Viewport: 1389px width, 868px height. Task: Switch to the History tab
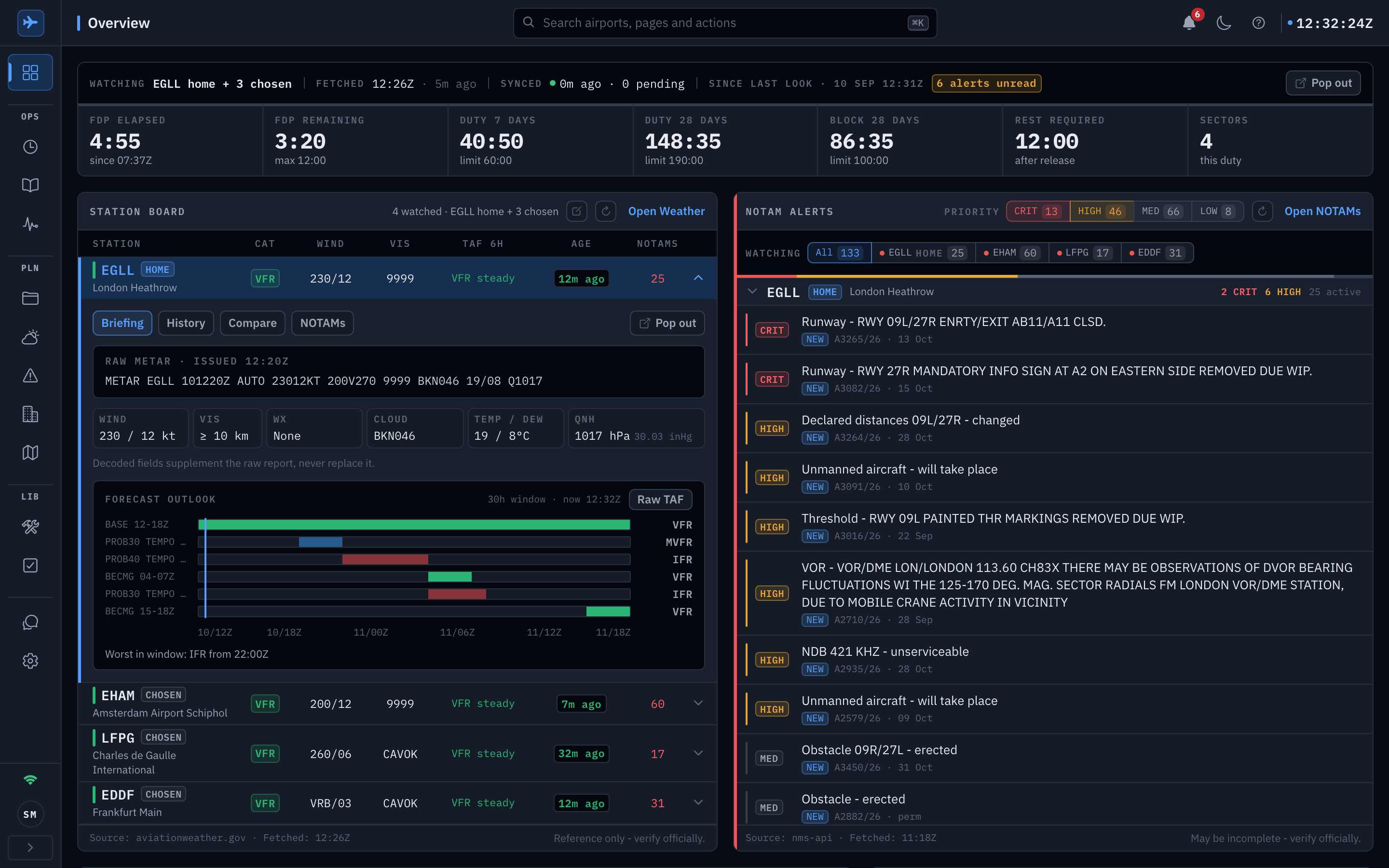(185, 323)
